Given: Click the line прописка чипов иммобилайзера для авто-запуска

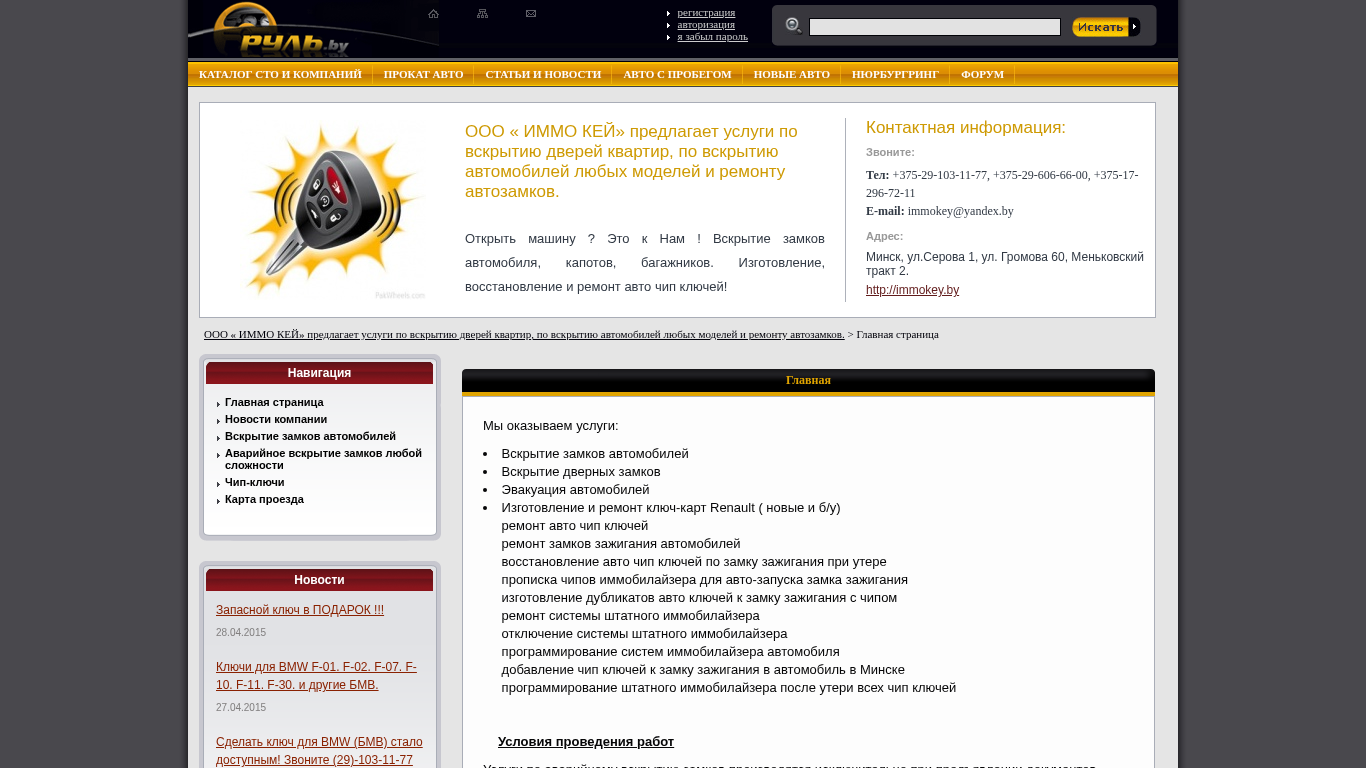Looking at the screenshot, I should click(705, 580).
